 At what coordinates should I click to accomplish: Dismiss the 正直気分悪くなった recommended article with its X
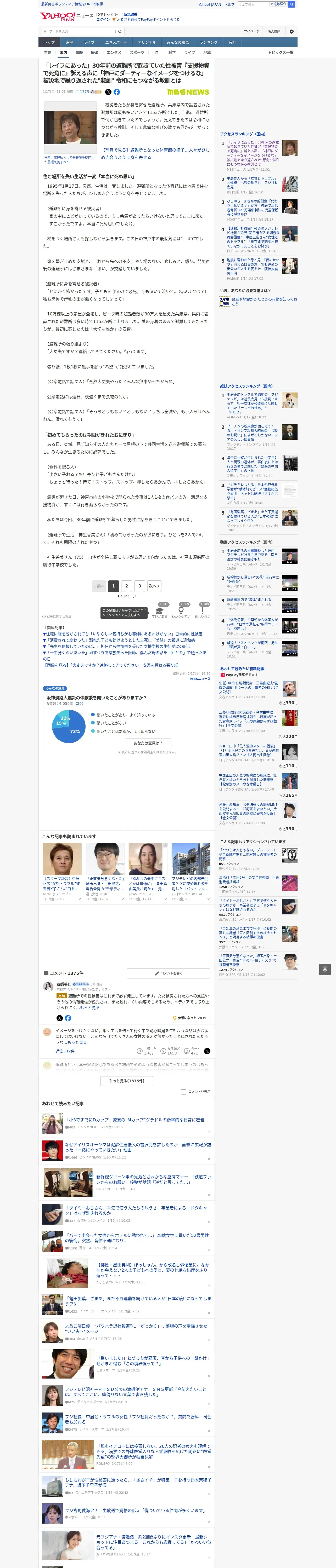coord(122,899)
